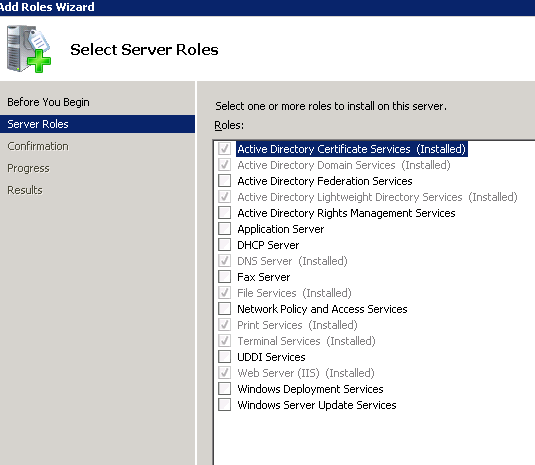
Task: Select File Services (Installed) text
Action: click(294, 293)
